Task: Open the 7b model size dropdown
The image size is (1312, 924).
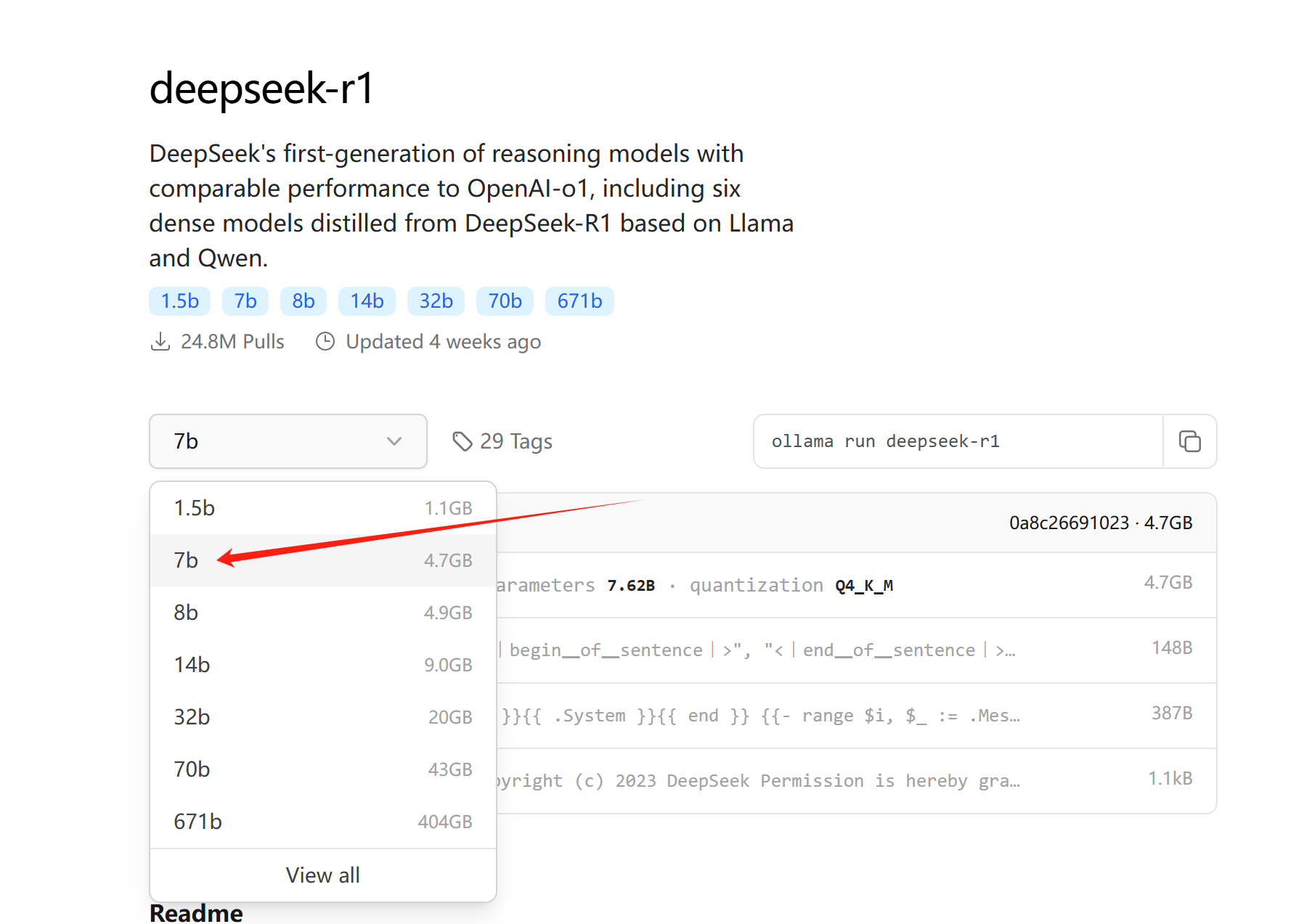Action: [x=288, y=441]
